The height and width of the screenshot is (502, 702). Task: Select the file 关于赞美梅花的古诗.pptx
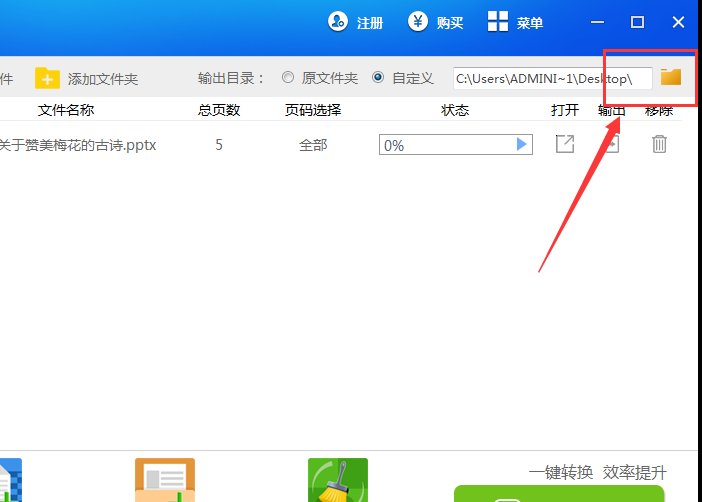78,145
